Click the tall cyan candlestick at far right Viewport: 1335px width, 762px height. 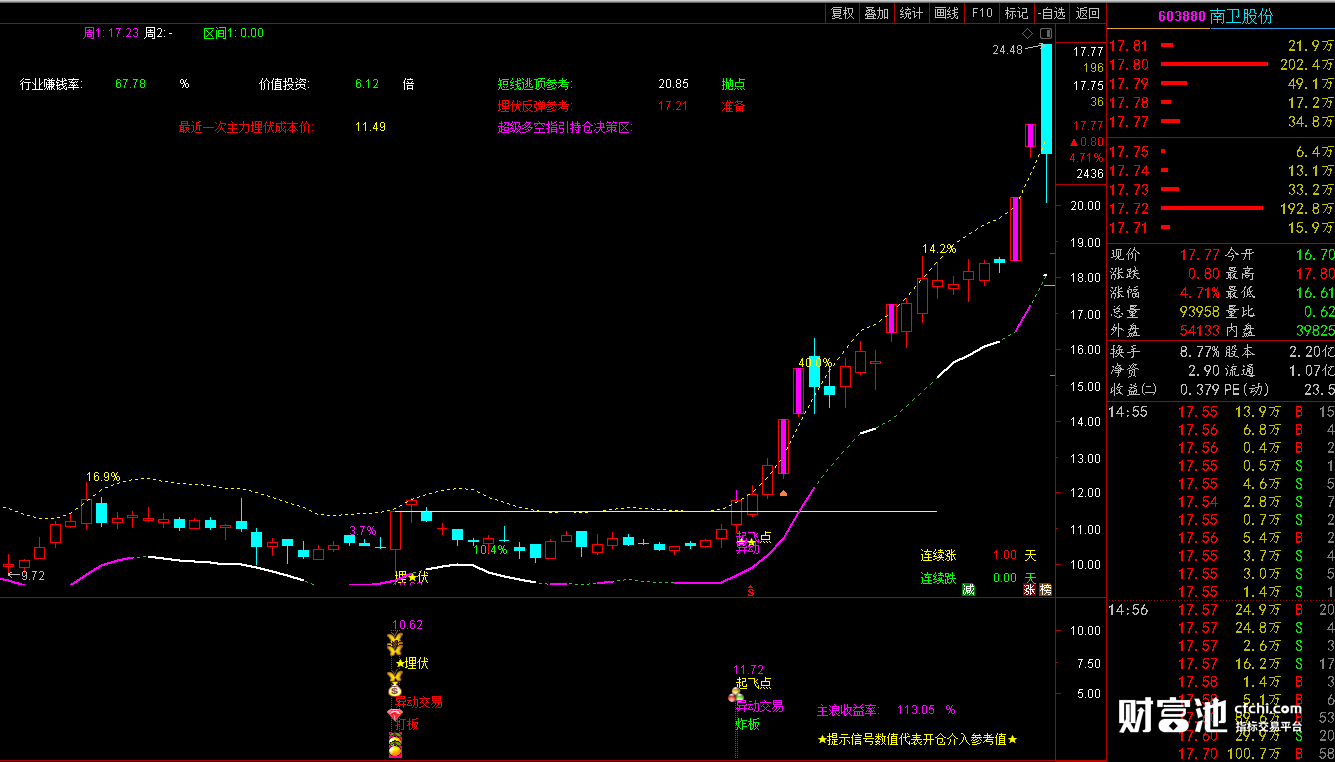pyautogui.click(x=1046, y=98)
